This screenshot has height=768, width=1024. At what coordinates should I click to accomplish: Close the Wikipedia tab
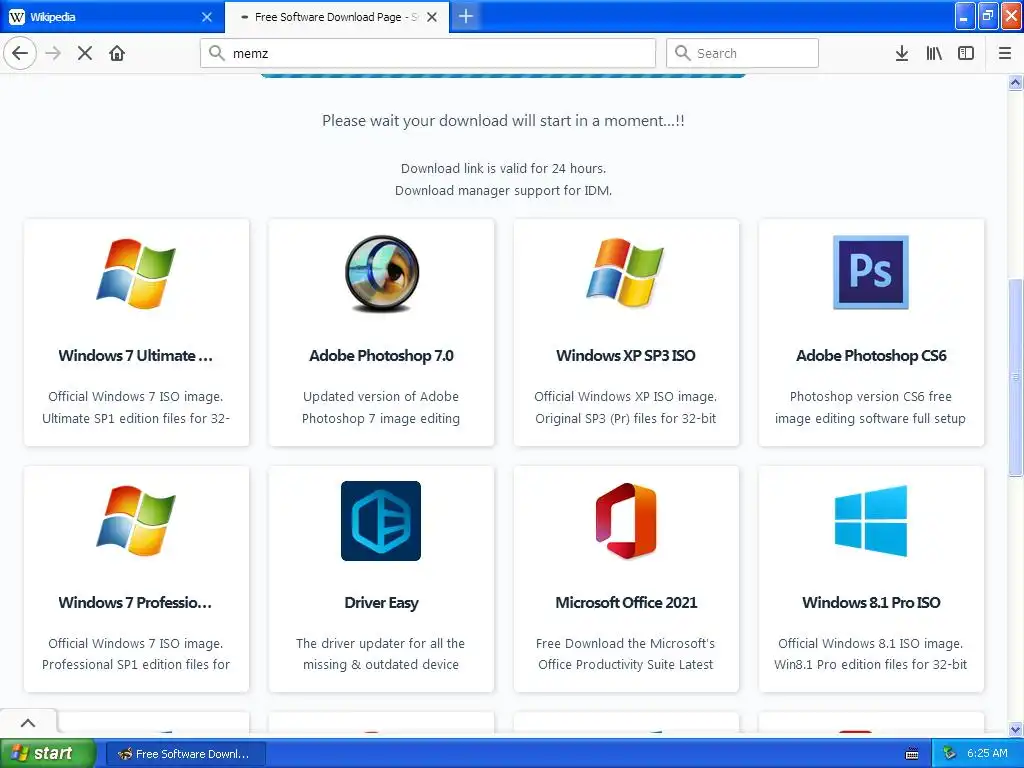pos(207,17)
